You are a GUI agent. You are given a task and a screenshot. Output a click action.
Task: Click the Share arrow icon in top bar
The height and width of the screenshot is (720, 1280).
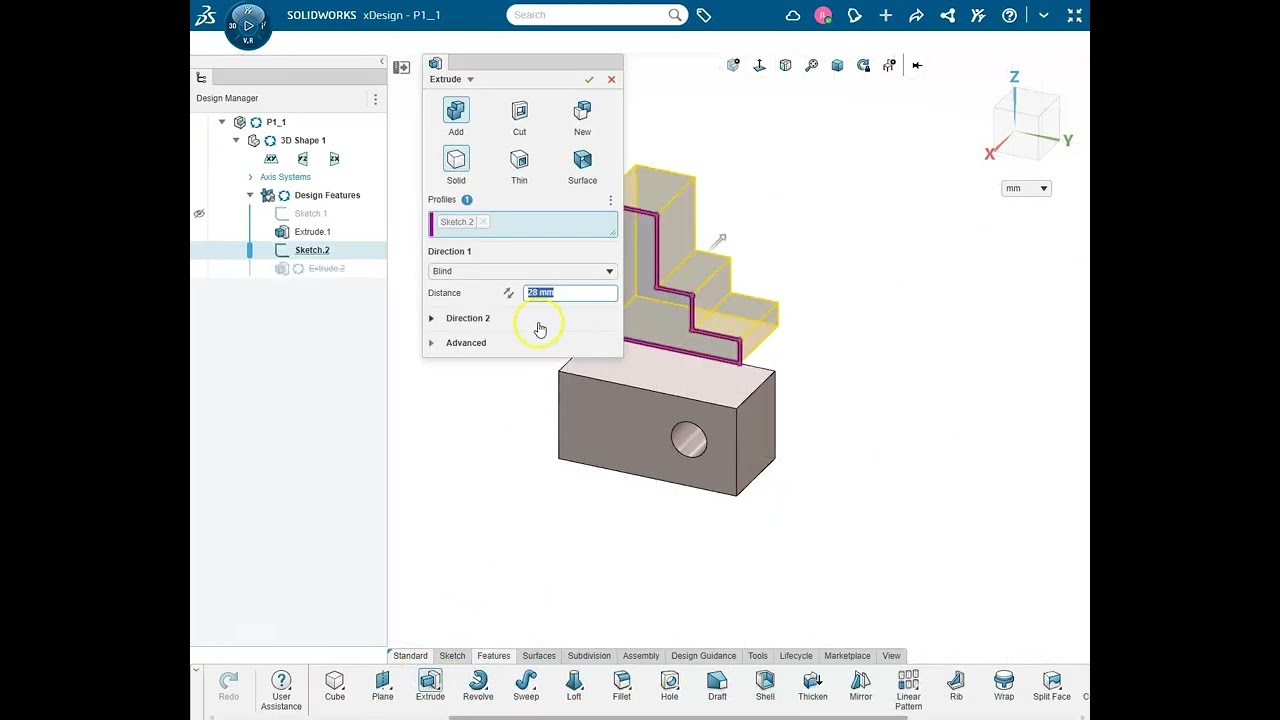[916, 15]
